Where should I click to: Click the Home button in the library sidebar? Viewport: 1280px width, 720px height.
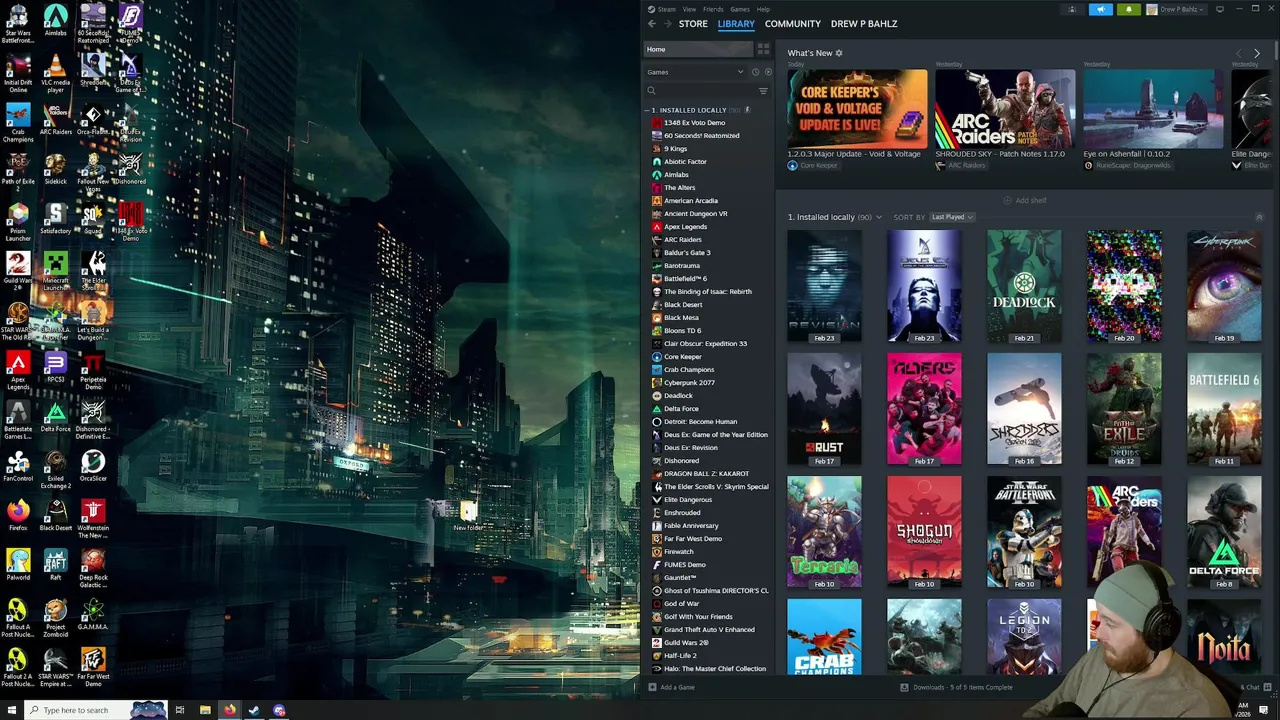[698, 49]
